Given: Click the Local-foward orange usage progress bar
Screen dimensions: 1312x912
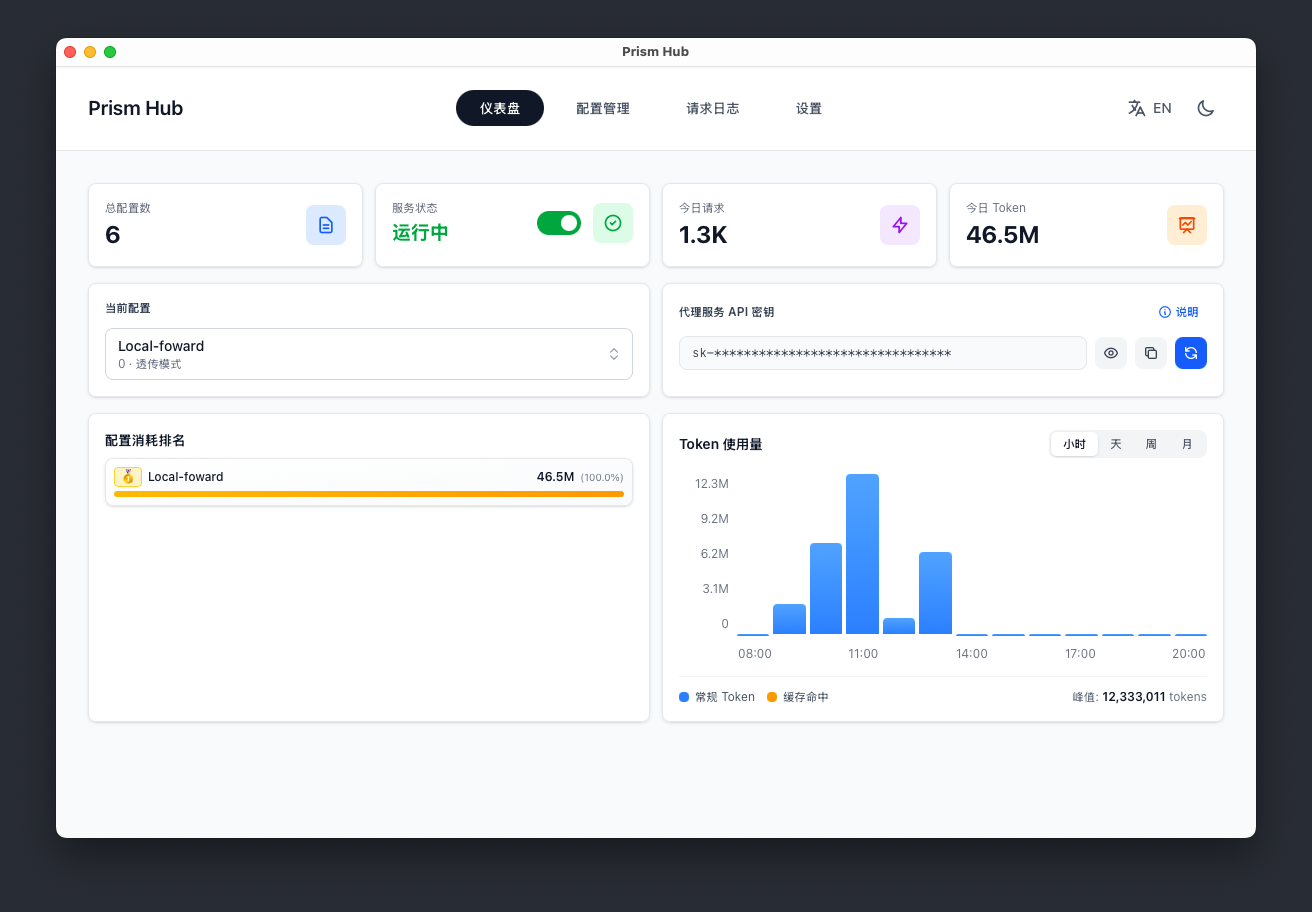Looking at the screenshot, I should pos(368,494).
